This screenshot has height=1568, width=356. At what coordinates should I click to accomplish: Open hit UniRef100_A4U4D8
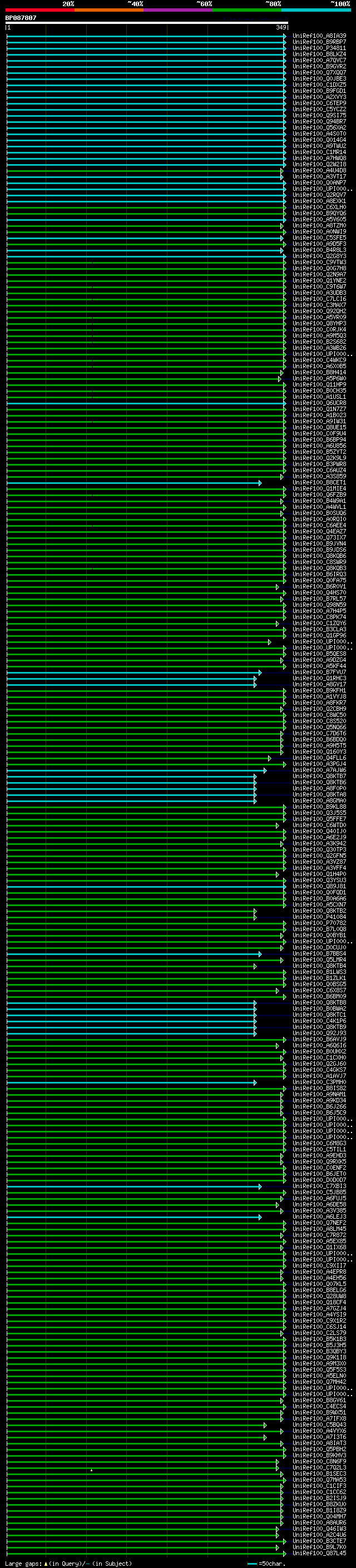coord(319,170)
